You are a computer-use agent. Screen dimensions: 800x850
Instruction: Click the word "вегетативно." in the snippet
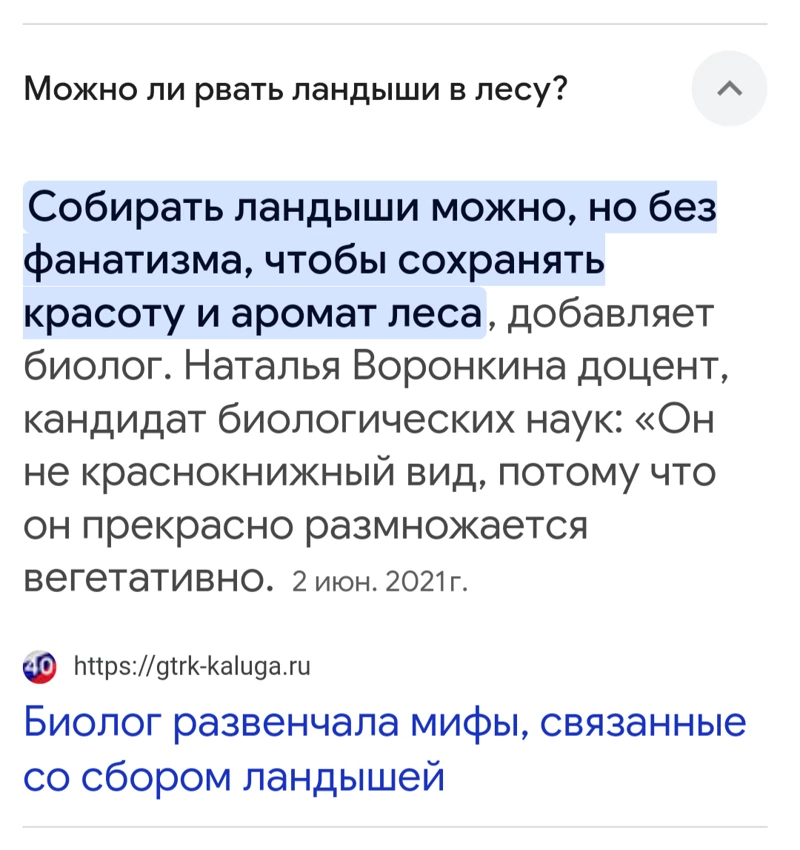pyautogui.click(x=149, y=578)
